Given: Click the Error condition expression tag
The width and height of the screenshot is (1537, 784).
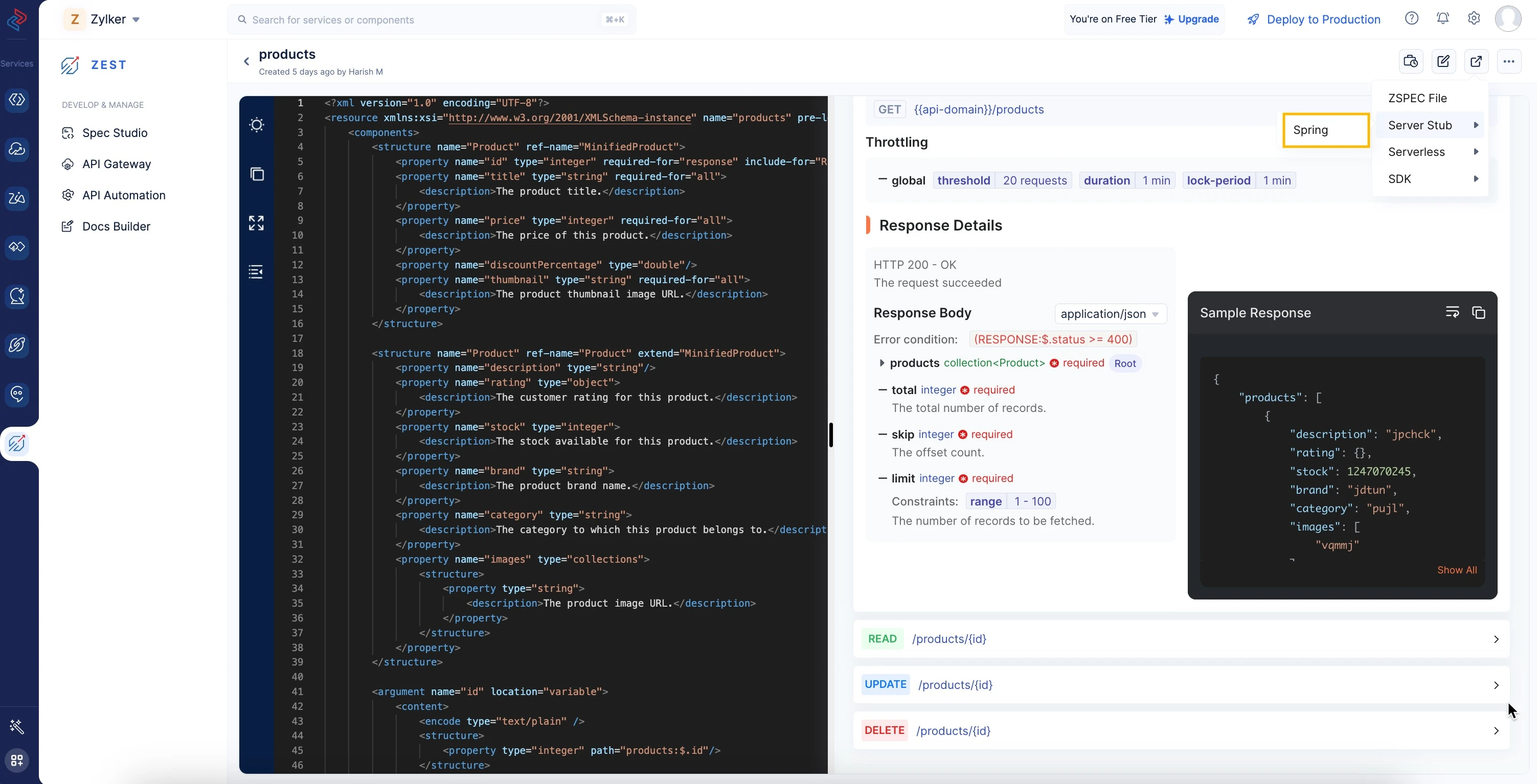Looking at the screenshot, I should coord(1052,339).
